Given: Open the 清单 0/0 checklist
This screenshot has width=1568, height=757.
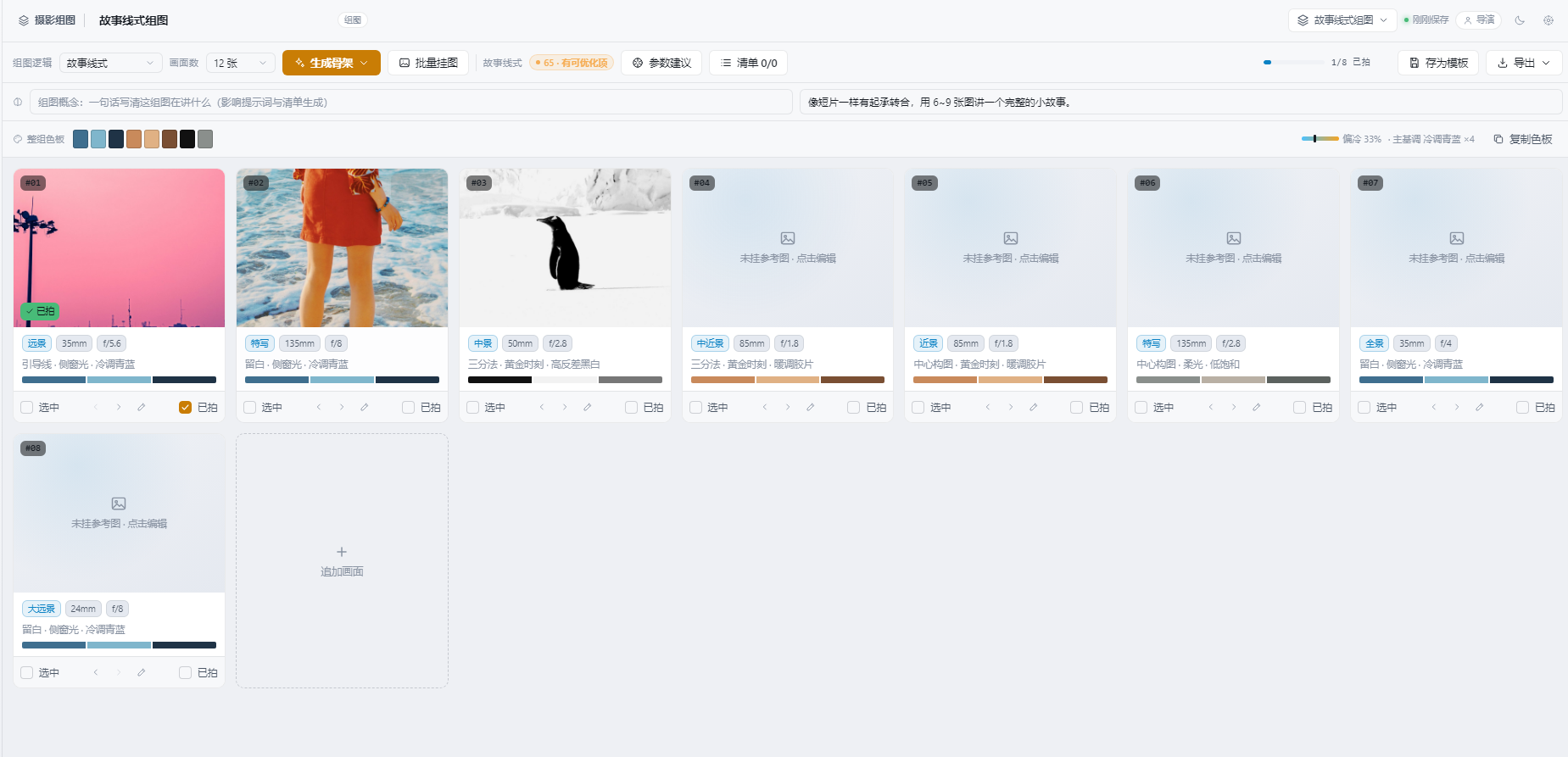Looking at the screenshot, I should [x=749, y=63].
